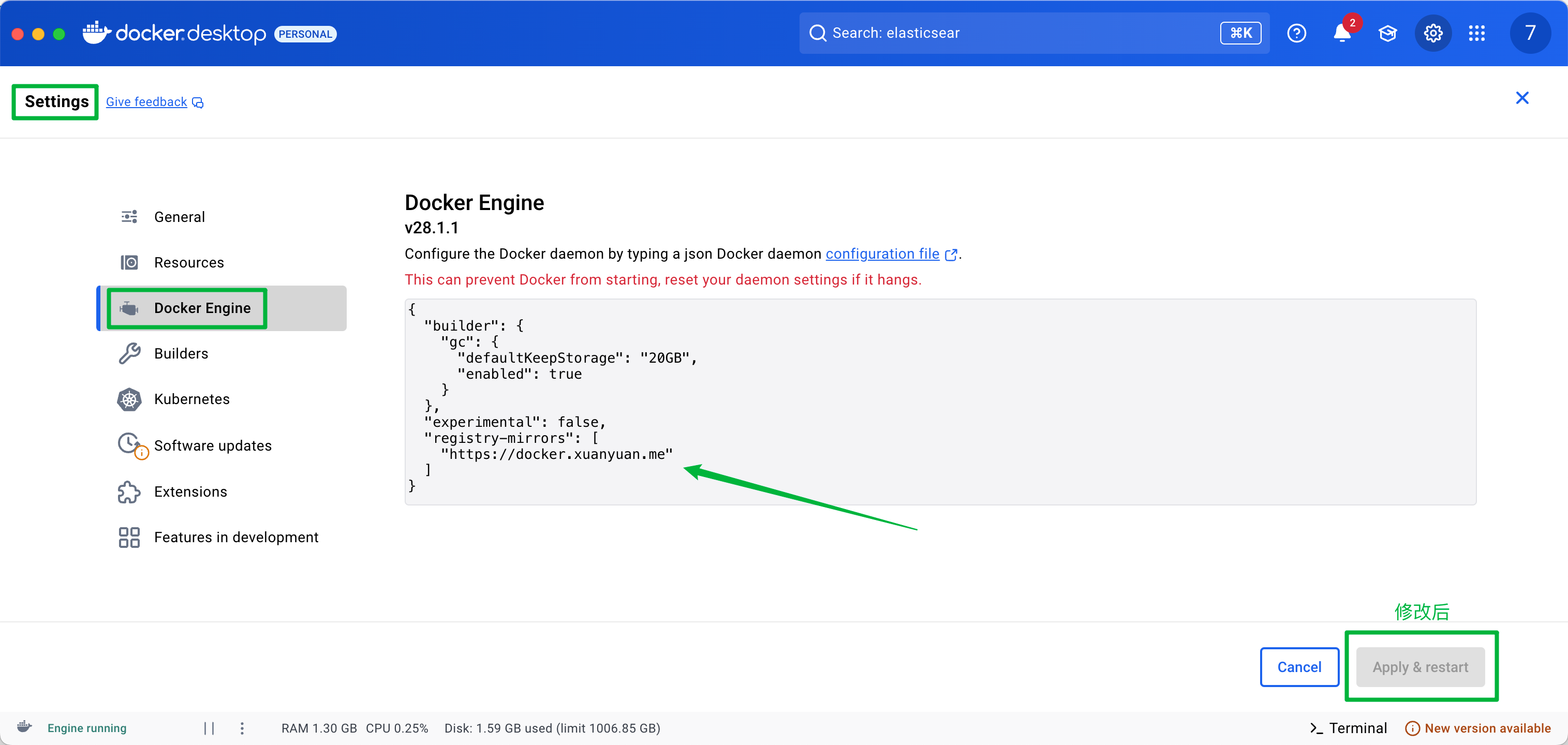
Task: Click the Give feedback link
Action: click(146, 101)
